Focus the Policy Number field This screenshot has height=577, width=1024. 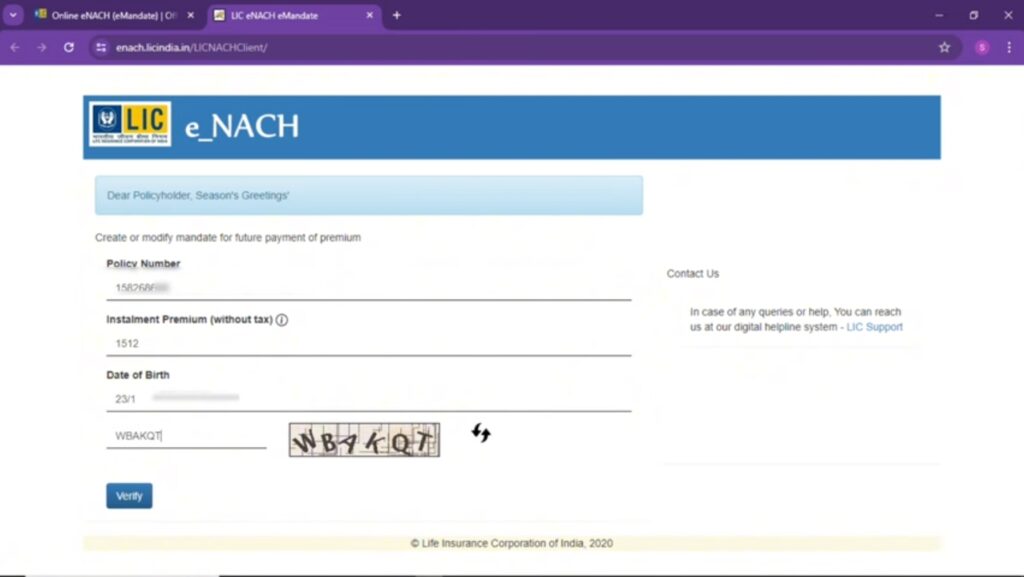369,288
